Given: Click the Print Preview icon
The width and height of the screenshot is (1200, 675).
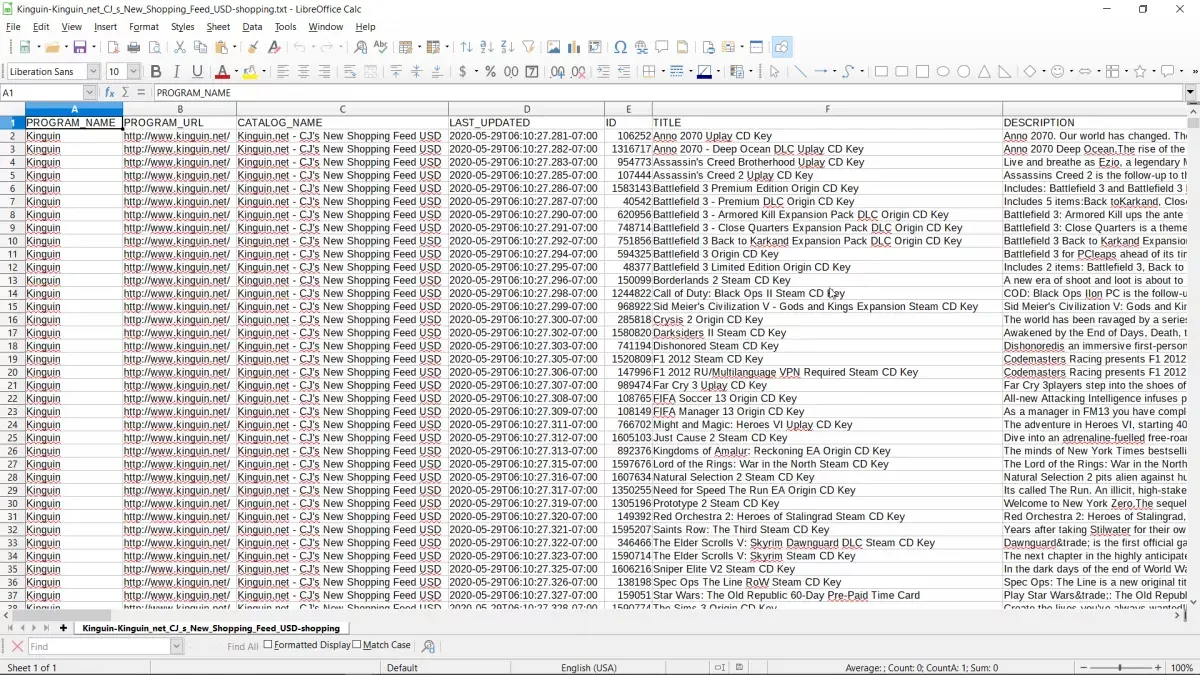Looking at the screenshot, I should tap(154, 47).
